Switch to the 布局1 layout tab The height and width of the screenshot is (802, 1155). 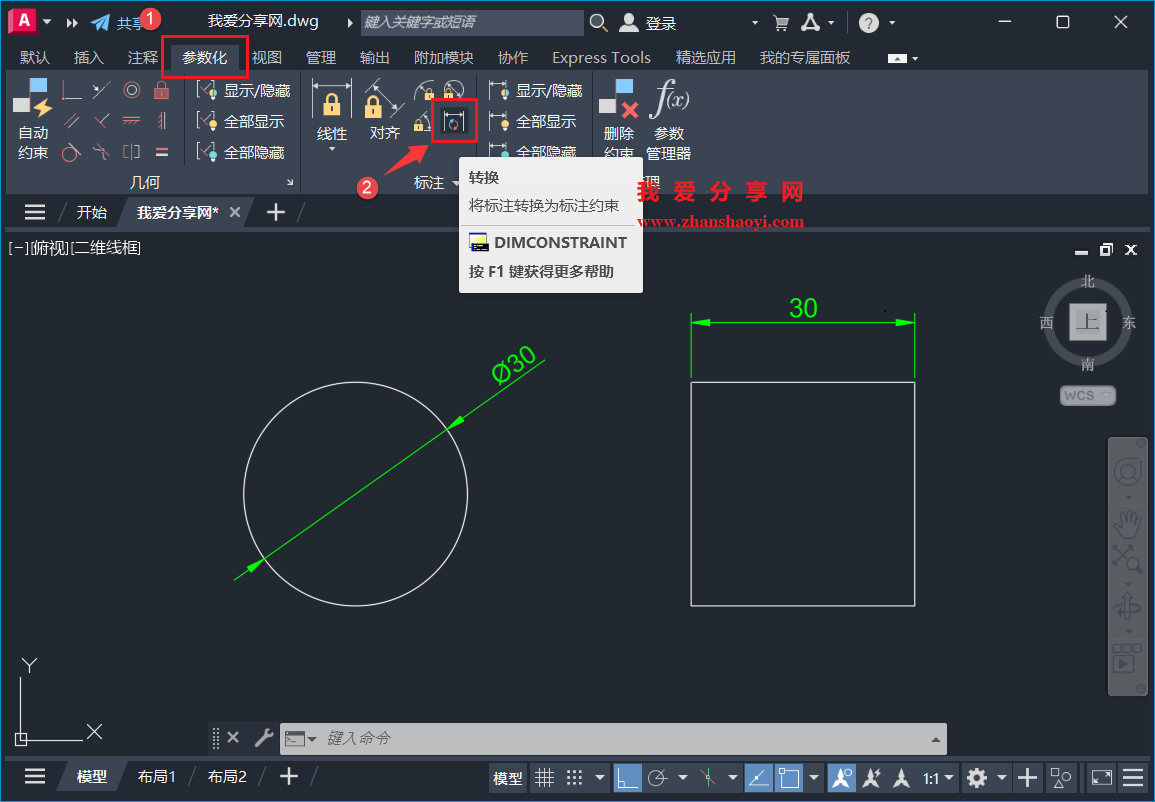[157, 775]
